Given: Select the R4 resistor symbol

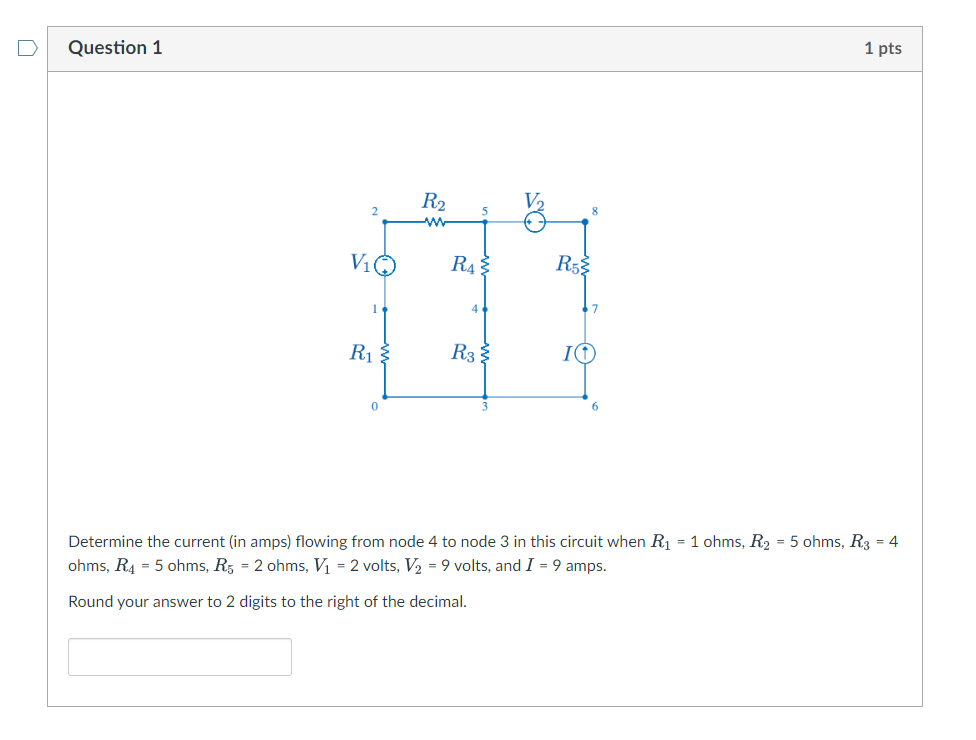Looking at the screenshot, I should tap(485, 266).
